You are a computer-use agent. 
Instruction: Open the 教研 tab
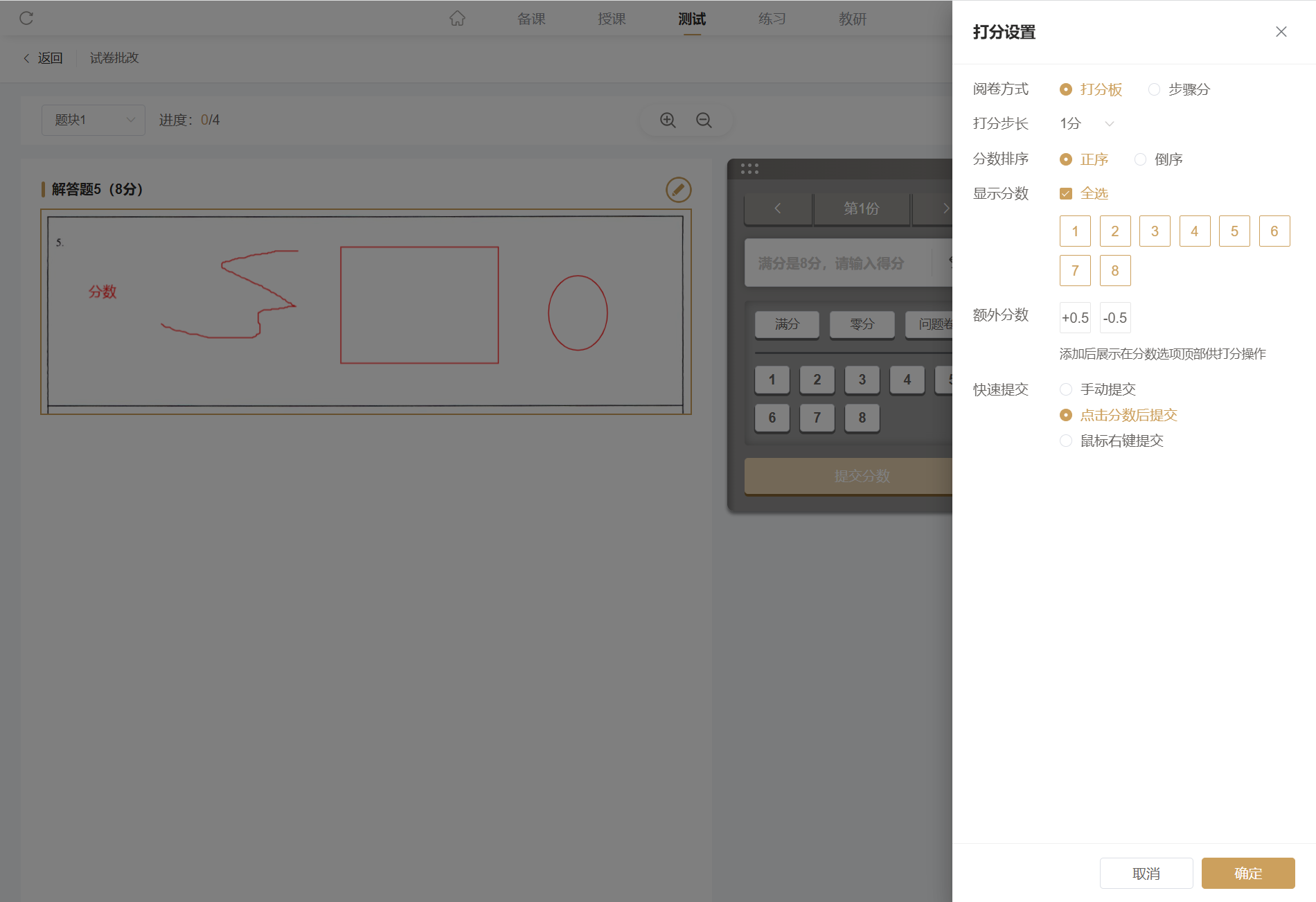click(x=853, y=19)
